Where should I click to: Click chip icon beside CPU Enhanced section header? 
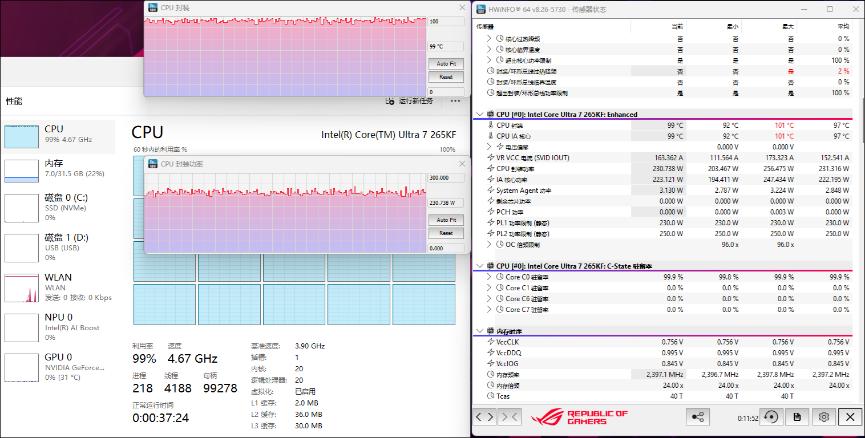coord(490,114)
